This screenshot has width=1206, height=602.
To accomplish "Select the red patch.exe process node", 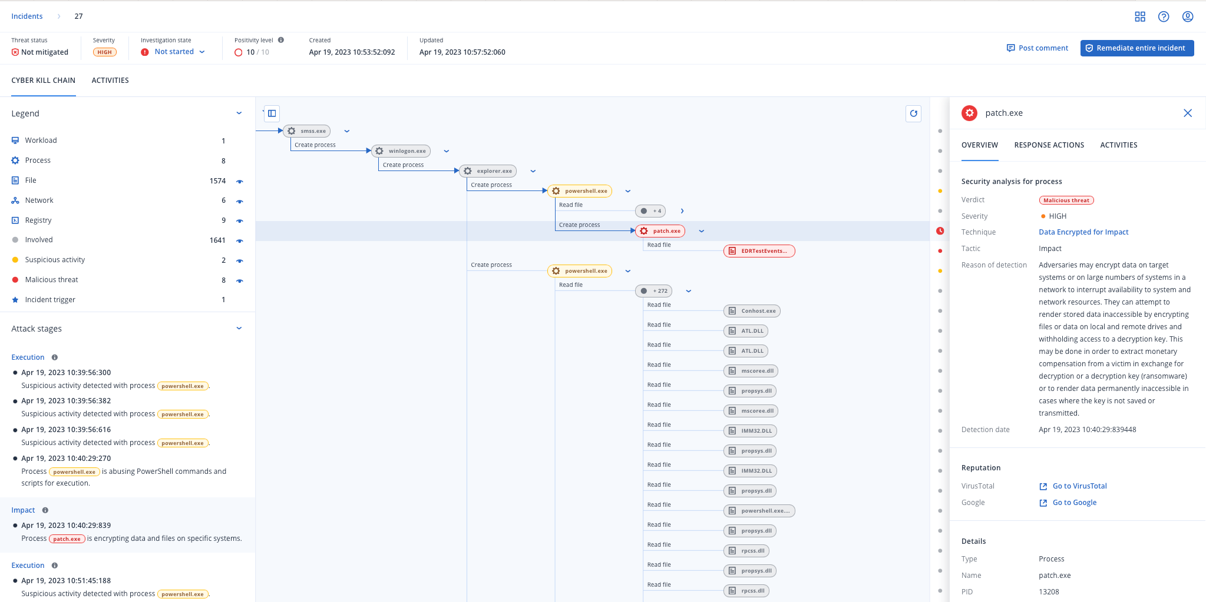I will [x=660, y=231].
